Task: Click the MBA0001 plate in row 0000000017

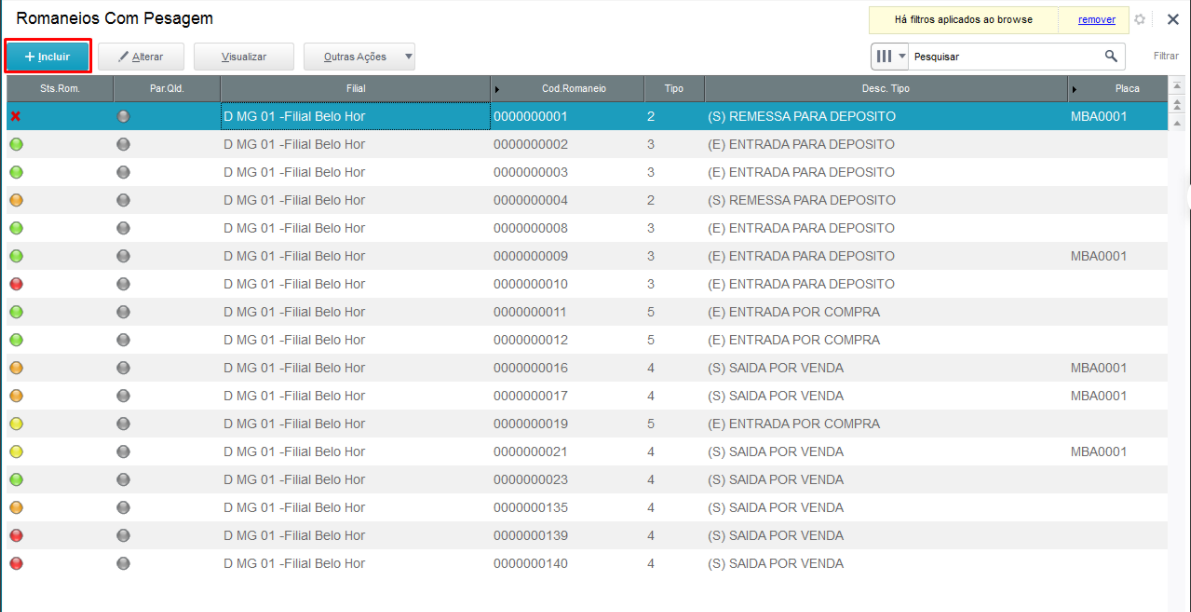Action: pyautogui.click(x=1098, y=396)
